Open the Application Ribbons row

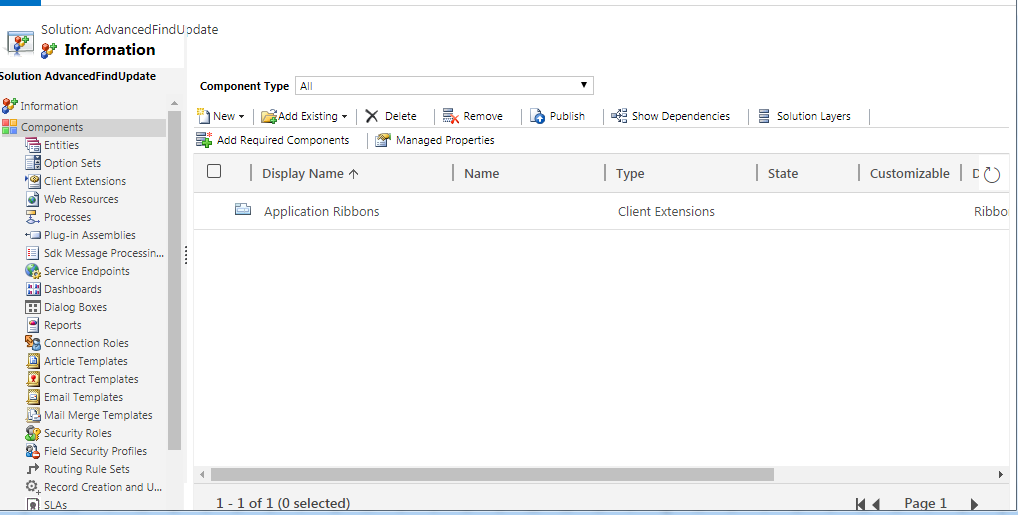[321, 212]
